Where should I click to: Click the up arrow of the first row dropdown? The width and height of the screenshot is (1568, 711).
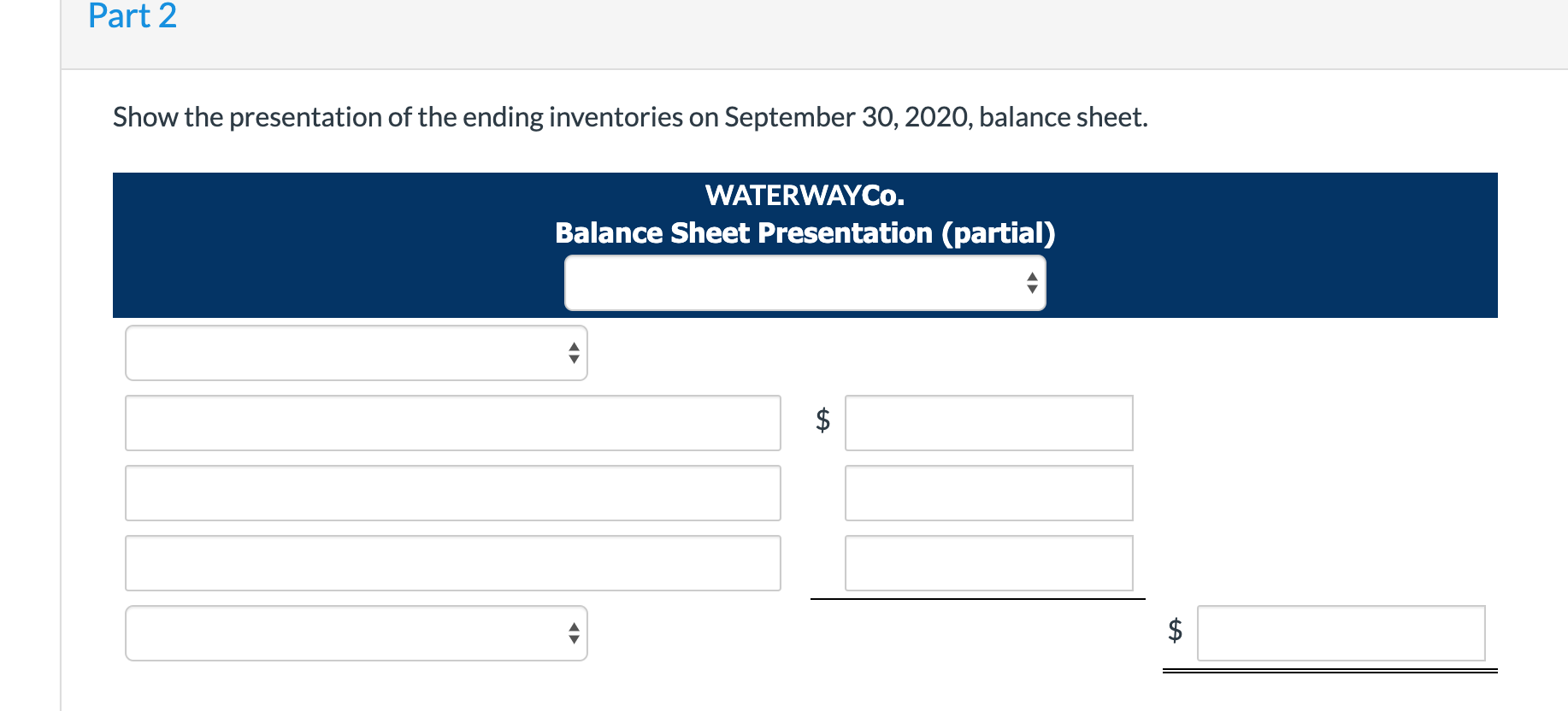coord(575,347)
